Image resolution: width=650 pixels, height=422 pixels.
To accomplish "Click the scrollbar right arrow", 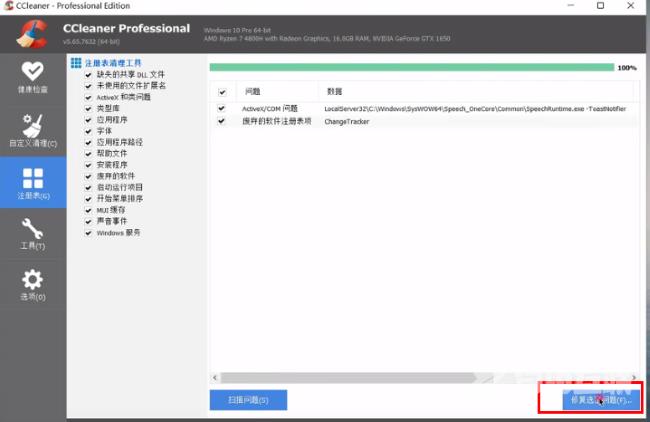I will click(x=634, y=378).
